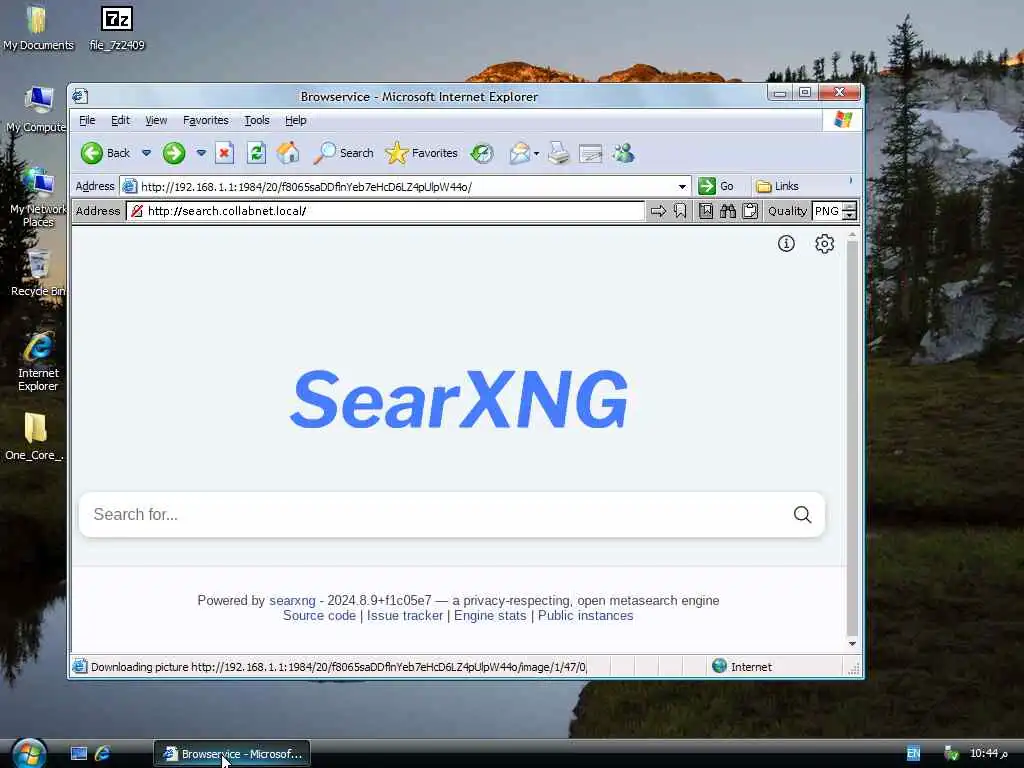Screen dimensions: 1024x768
Task: Click the EN language indicator in tray
Action: coord(913,754)
